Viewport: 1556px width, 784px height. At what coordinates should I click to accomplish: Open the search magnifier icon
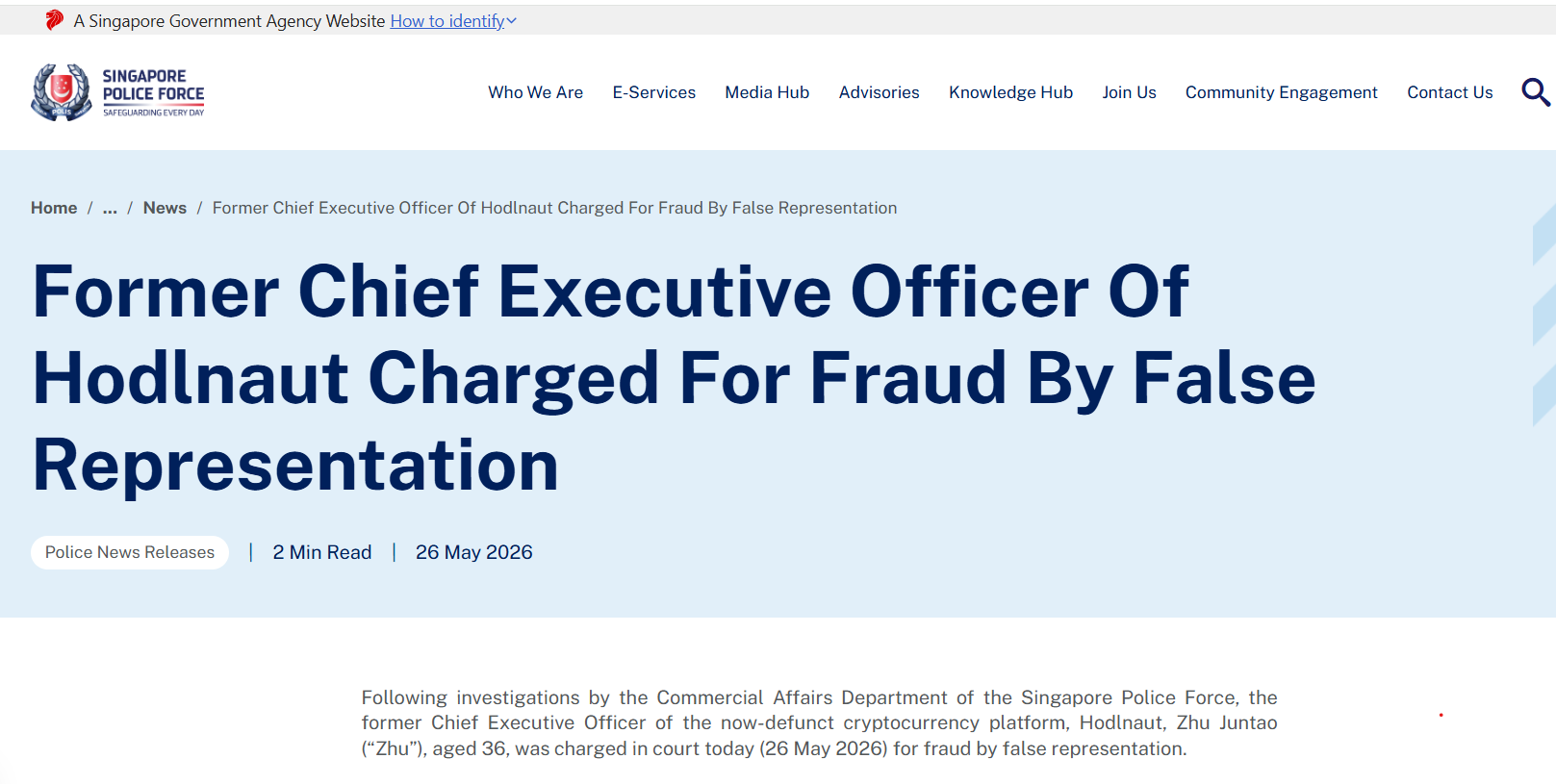1535,92
